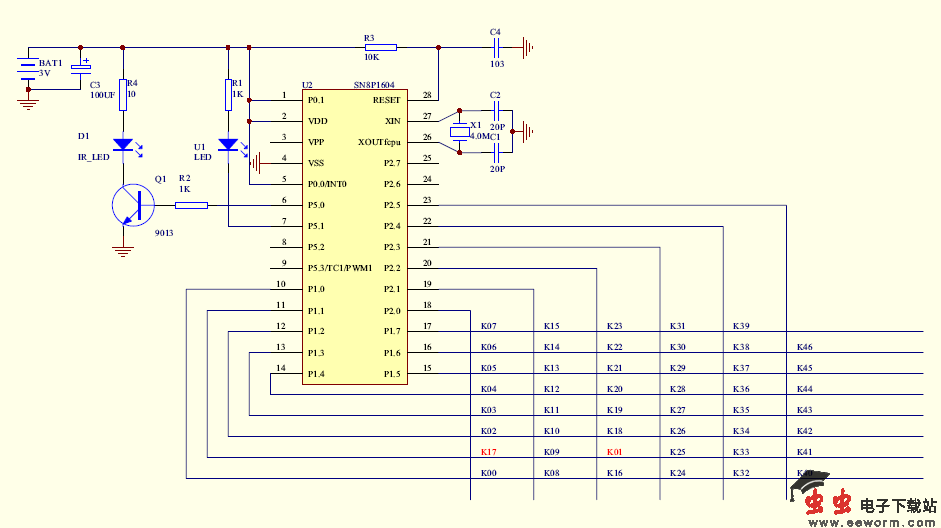Open the www.eeworm.com watermark link
Screen dimensions: 941x528
click(871, 521)
